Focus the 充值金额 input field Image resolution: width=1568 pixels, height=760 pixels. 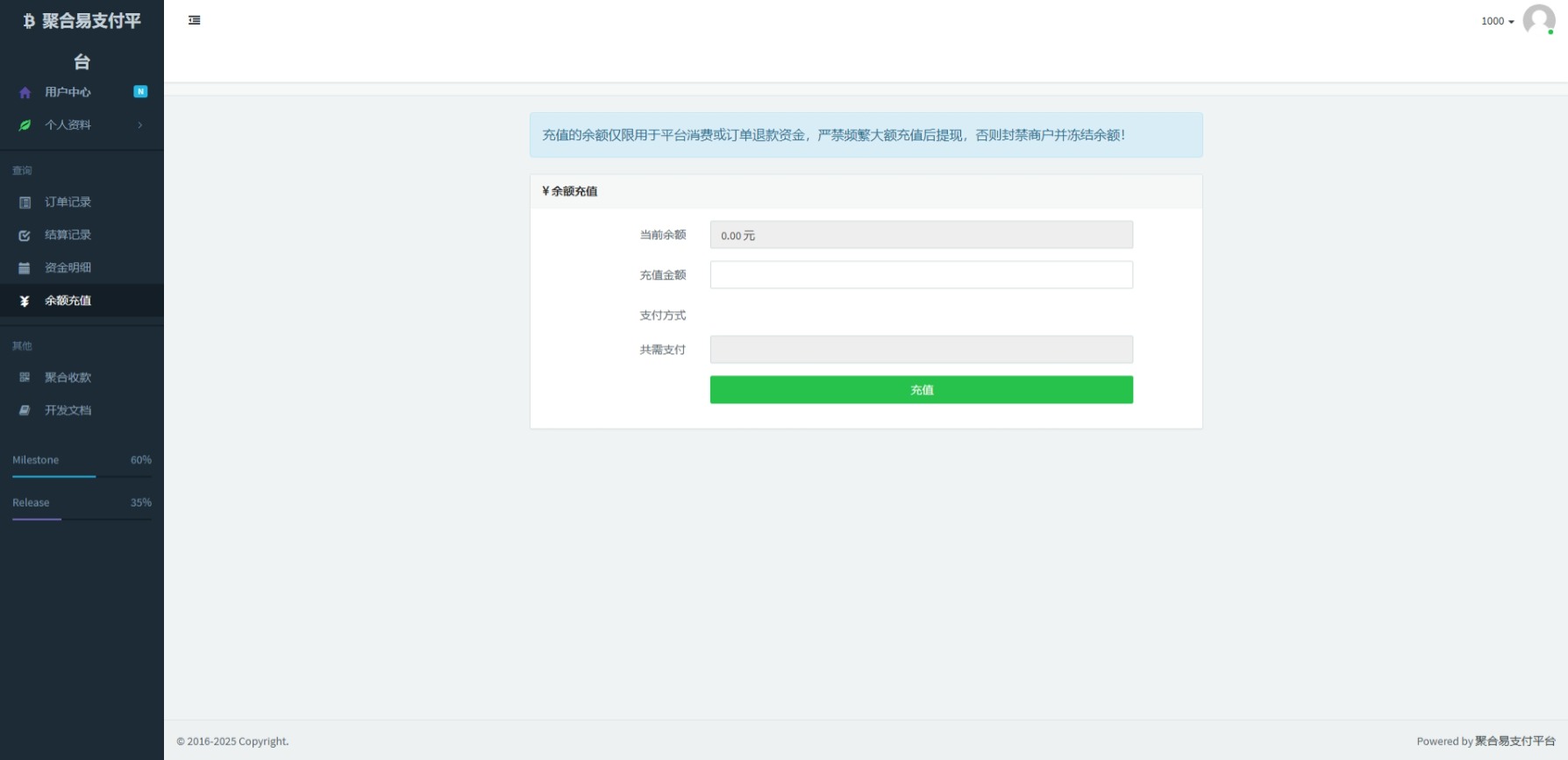921,275
